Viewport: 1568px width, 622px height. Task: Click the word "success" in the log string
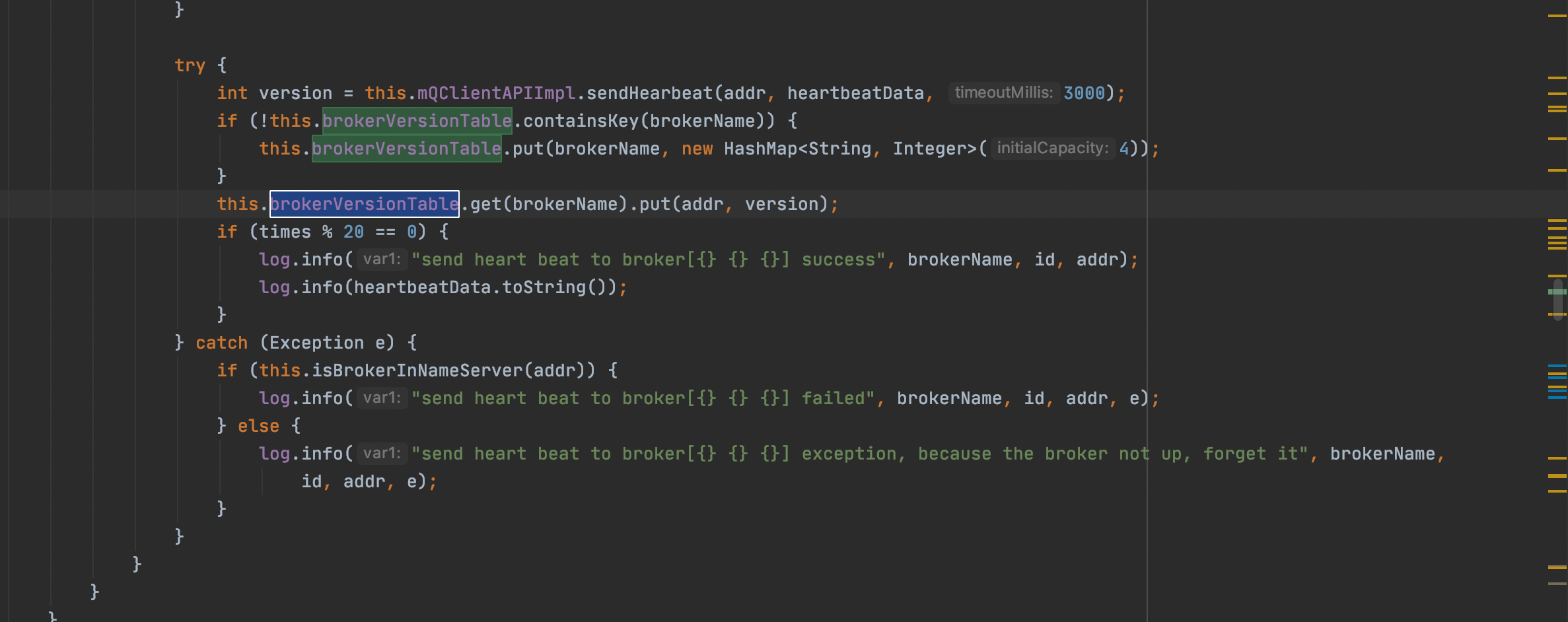click(x=839, y=259)
